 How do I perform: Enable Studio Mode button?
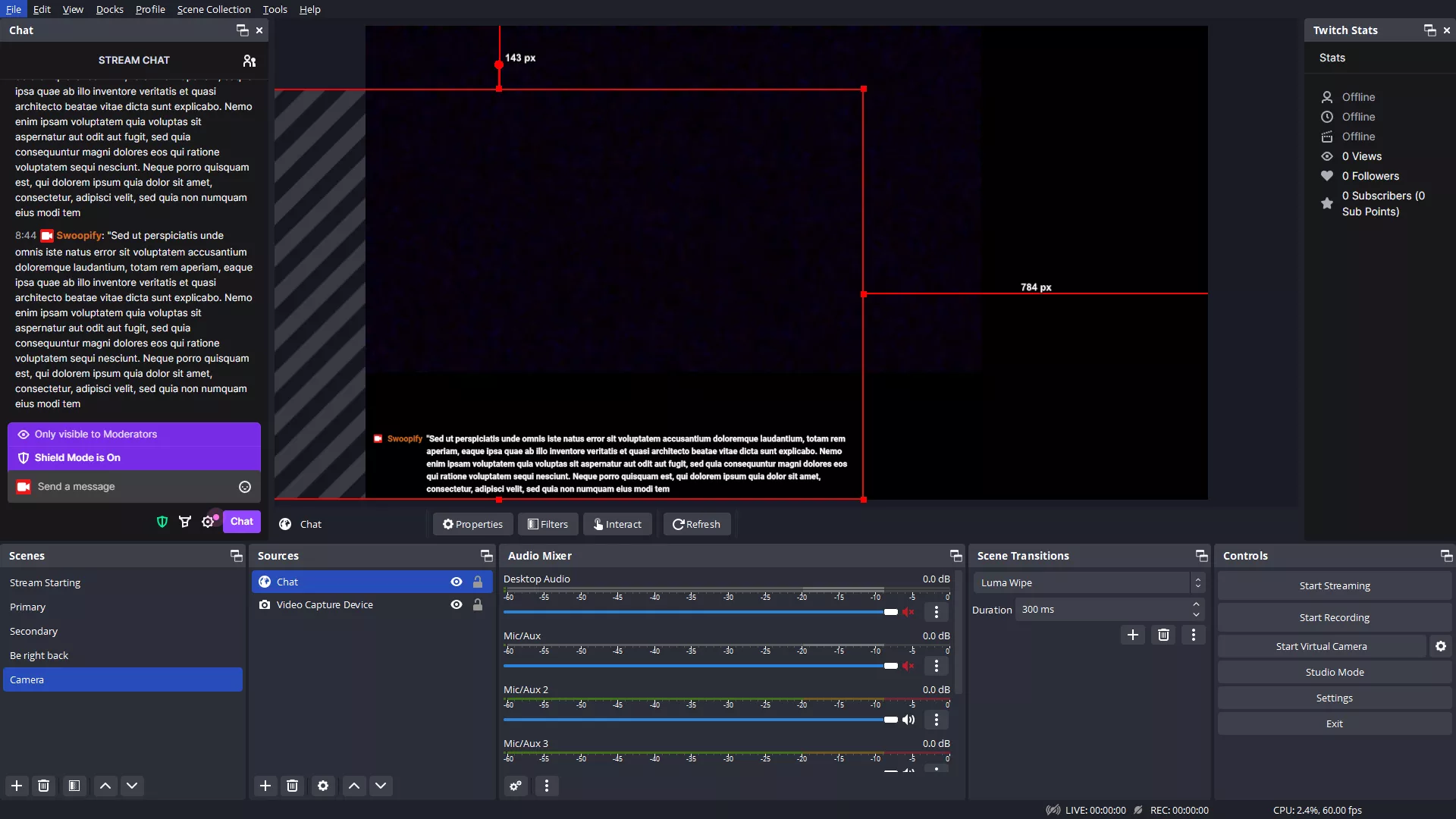tap(1335, 672)
